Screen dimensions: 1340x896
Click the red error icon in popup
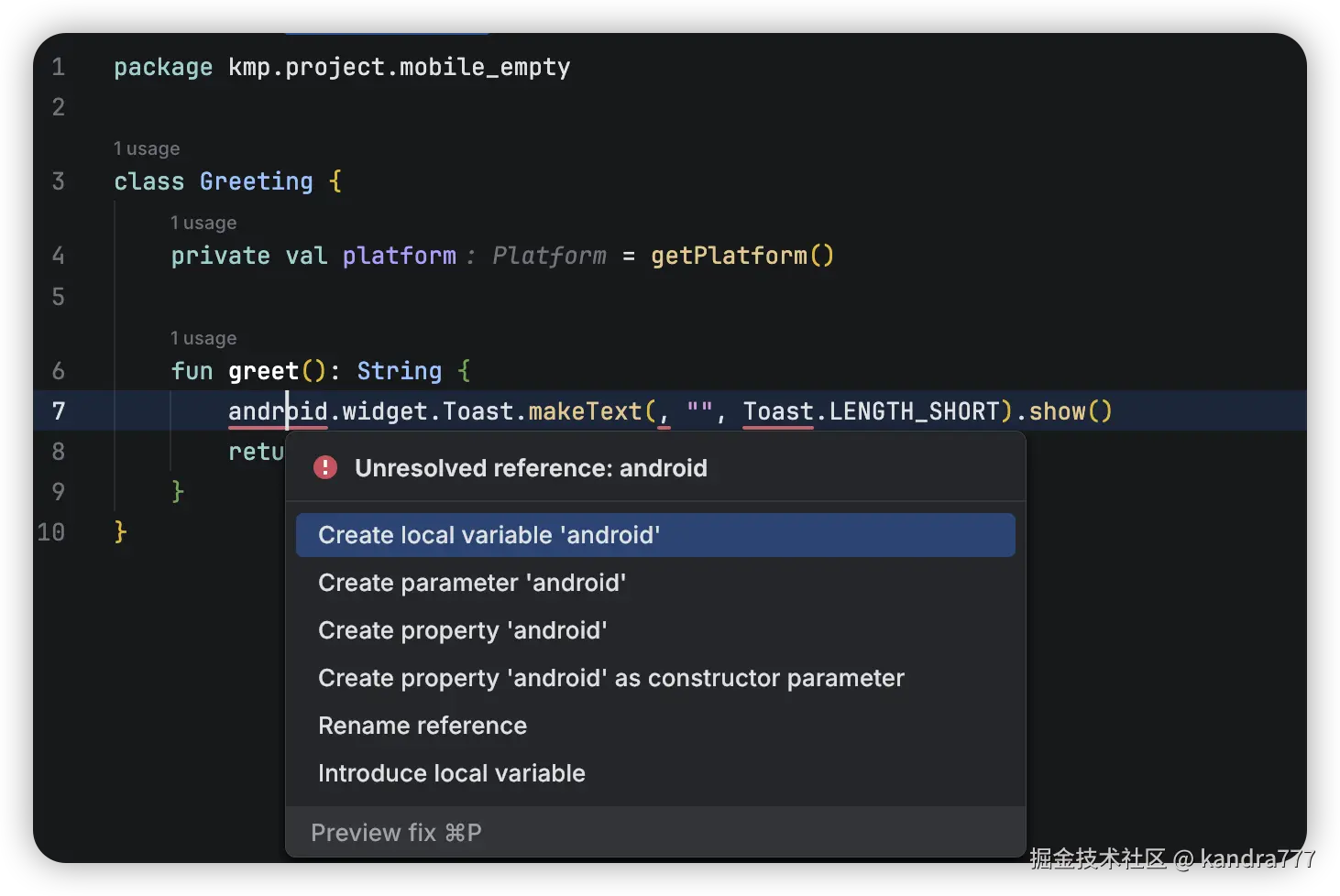[x=325, y=468]
